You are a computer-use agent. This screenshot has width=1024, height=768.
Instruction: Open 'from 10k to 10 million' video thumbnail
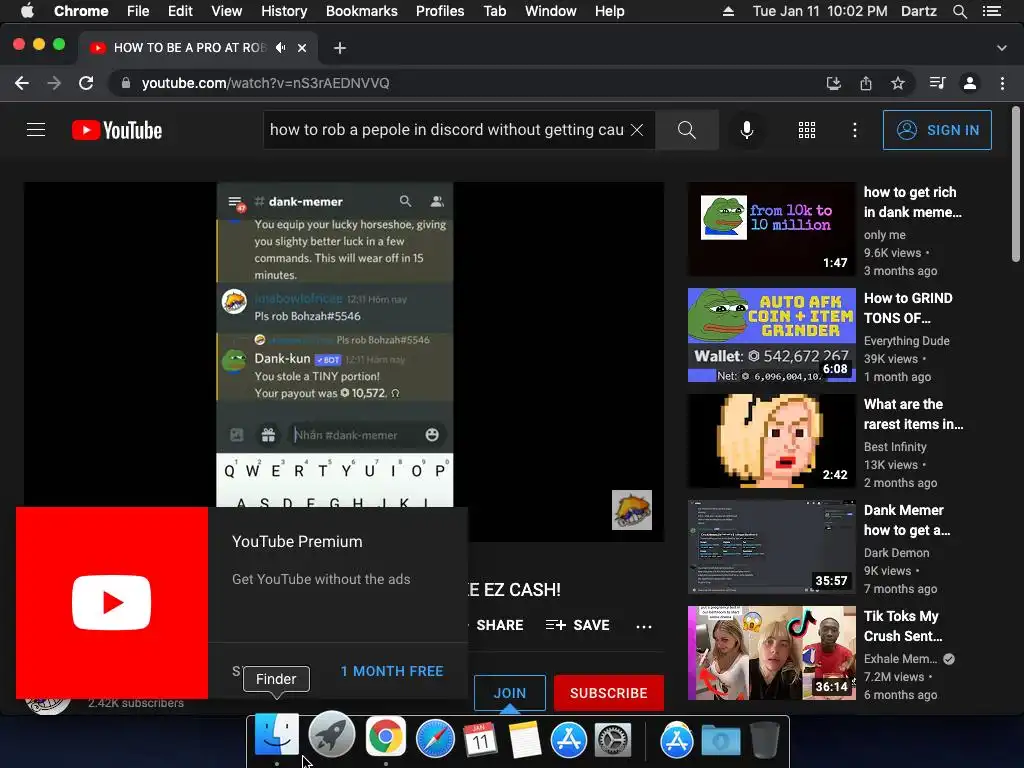coord(771,229)
